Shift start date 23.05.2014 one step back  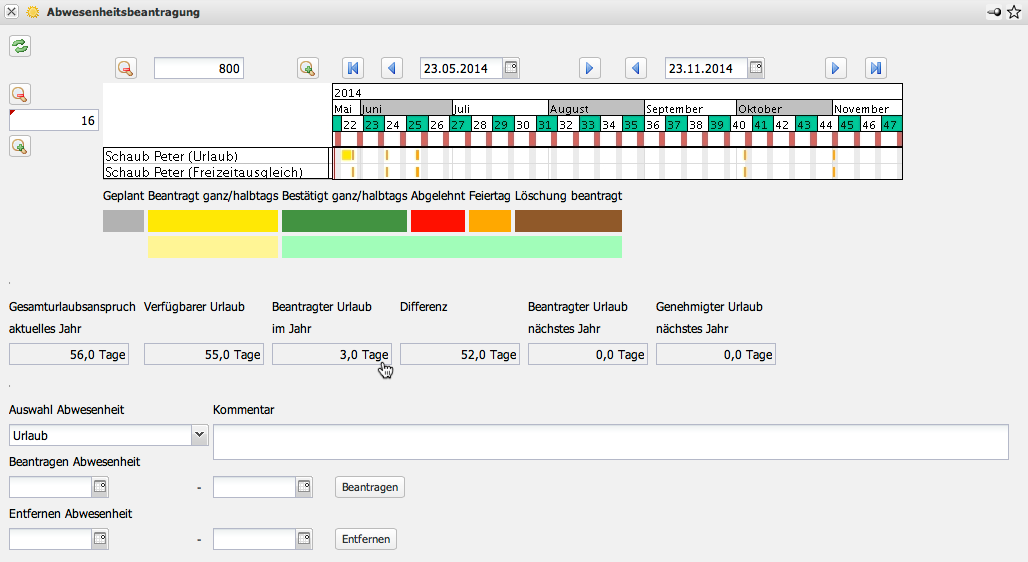392,68
